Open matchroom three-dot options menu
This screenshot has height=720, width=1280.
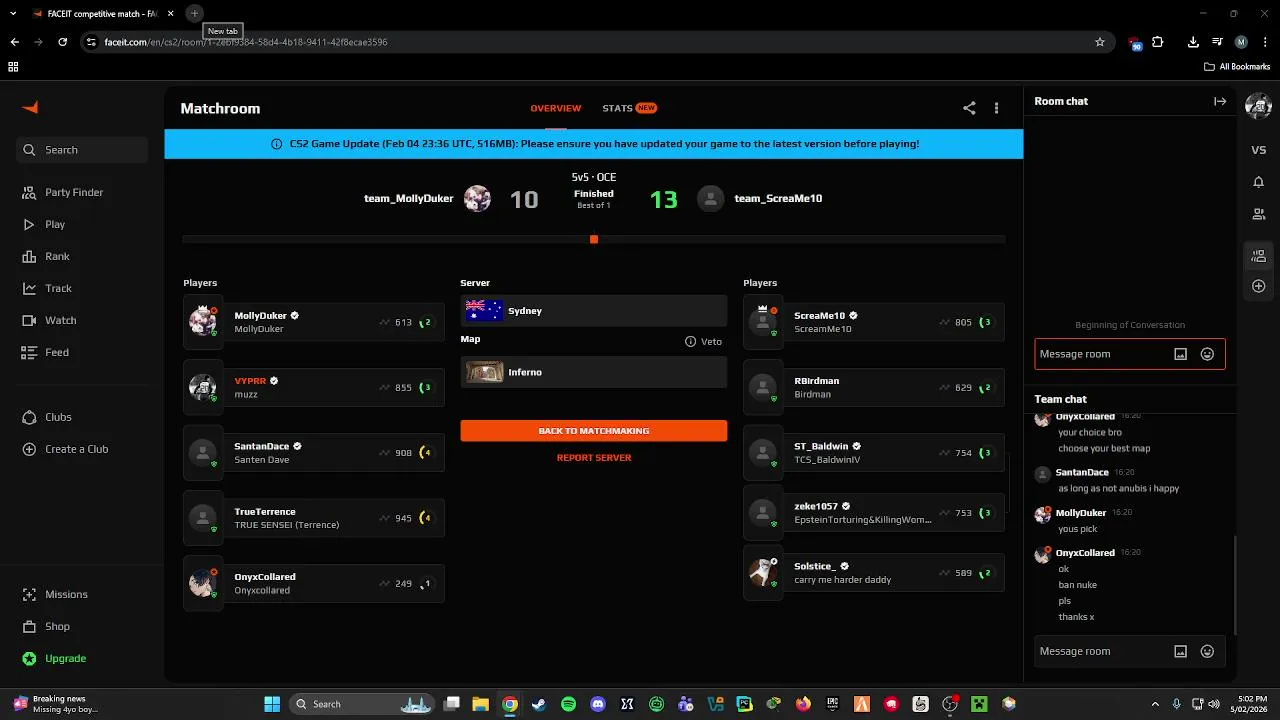996,108
